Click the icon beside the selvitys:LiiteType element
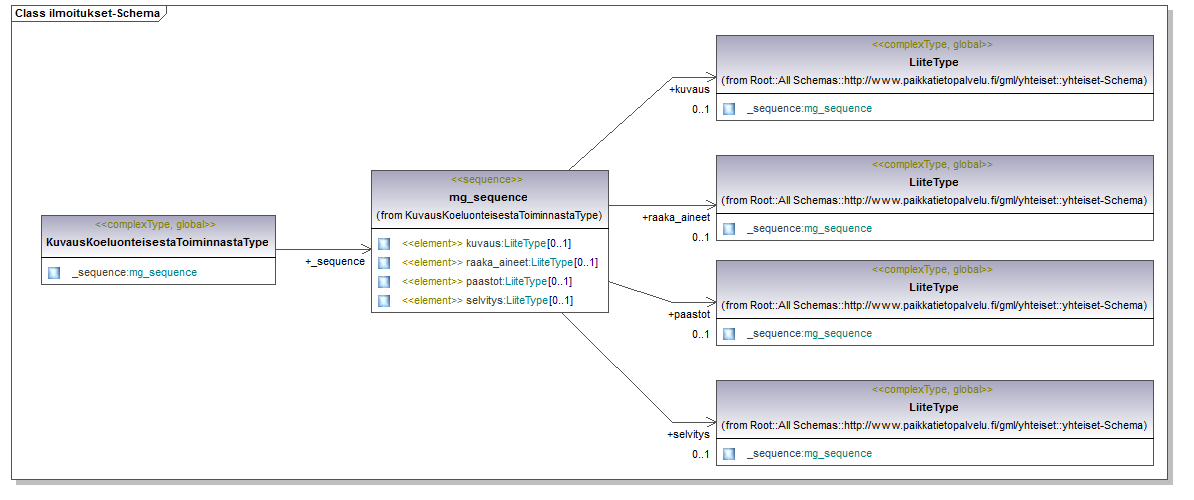Viewport: 1194px width, 500px height. (384, 301)
